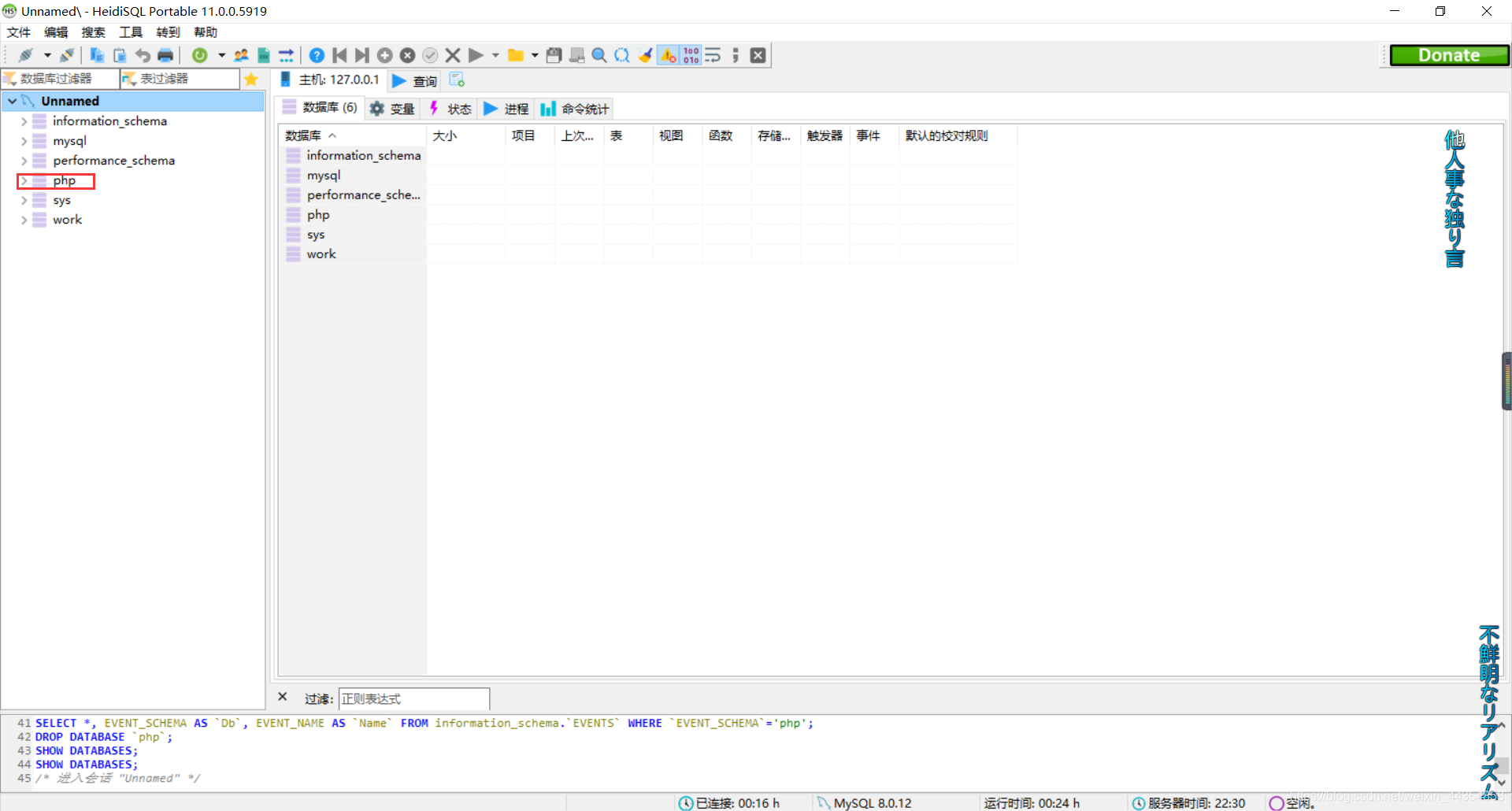Image resolution: width=1512 pixels, height=811 pixels.
Task: Click the export database SQL icon
Action: (x=287, y=55)
